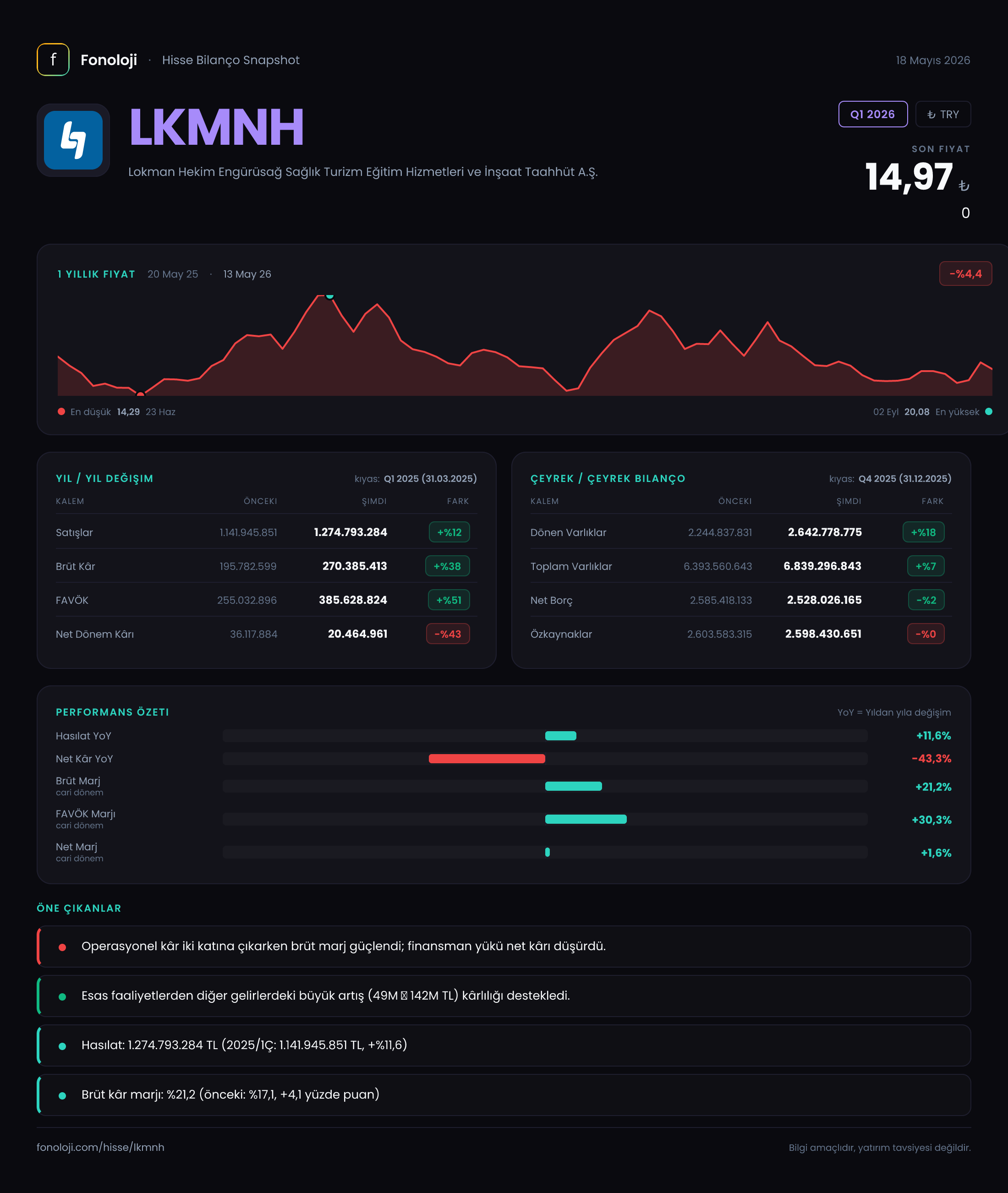1008x1193 pixels.
Task: Click the PERFORMANS ÖZETİ section title
Action: pyautogui.click(x=113, y=712)
